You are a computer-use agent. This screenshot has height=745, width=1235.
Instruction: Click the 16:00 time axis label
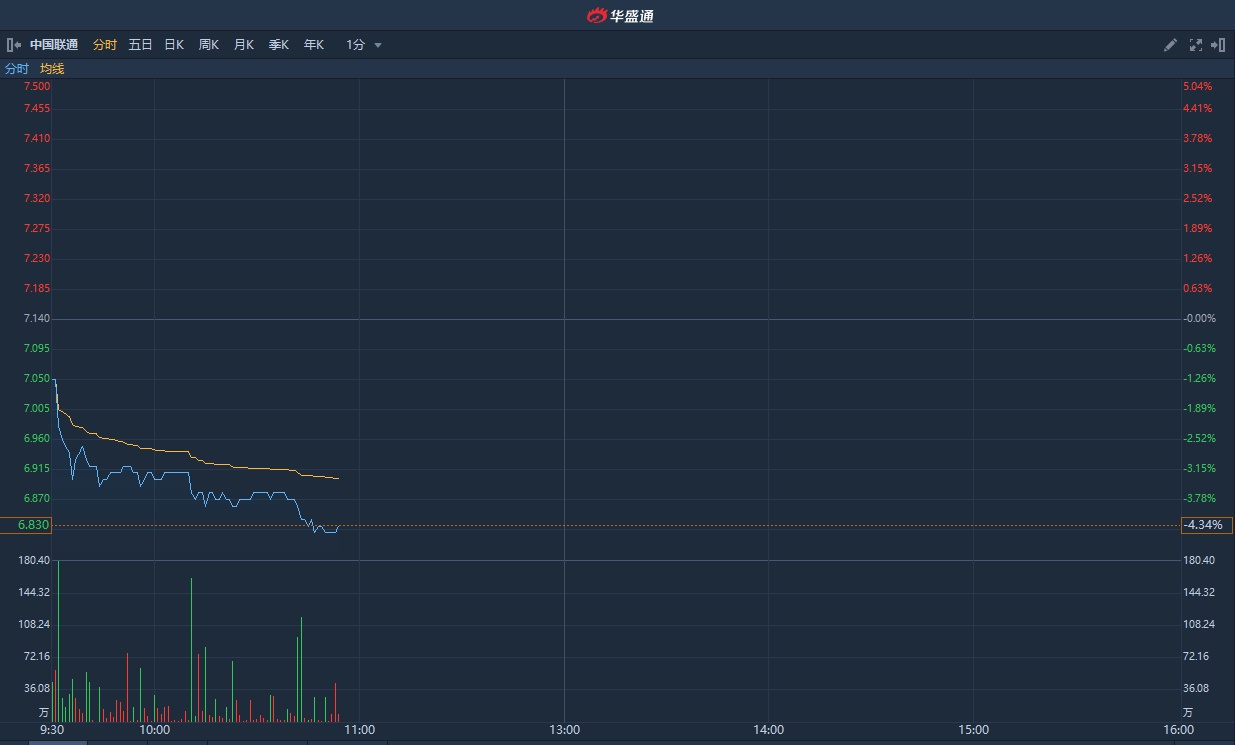coord(1178,730)
